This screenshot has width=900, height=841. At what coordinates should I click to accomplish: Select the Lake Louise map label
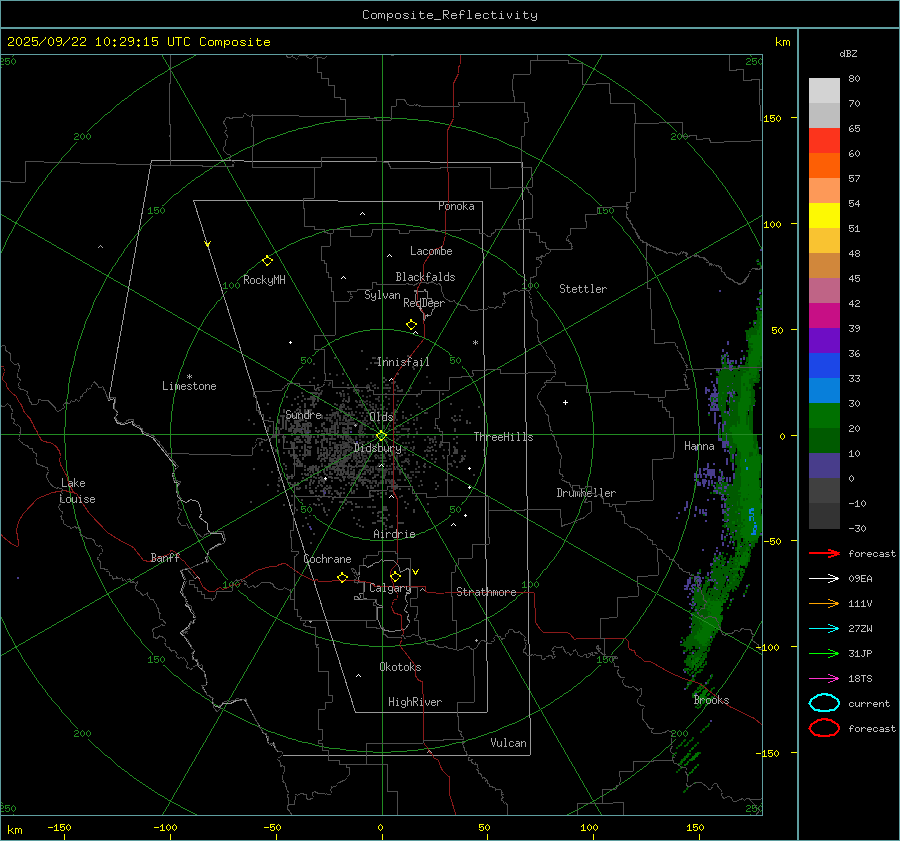pos(77,491)
